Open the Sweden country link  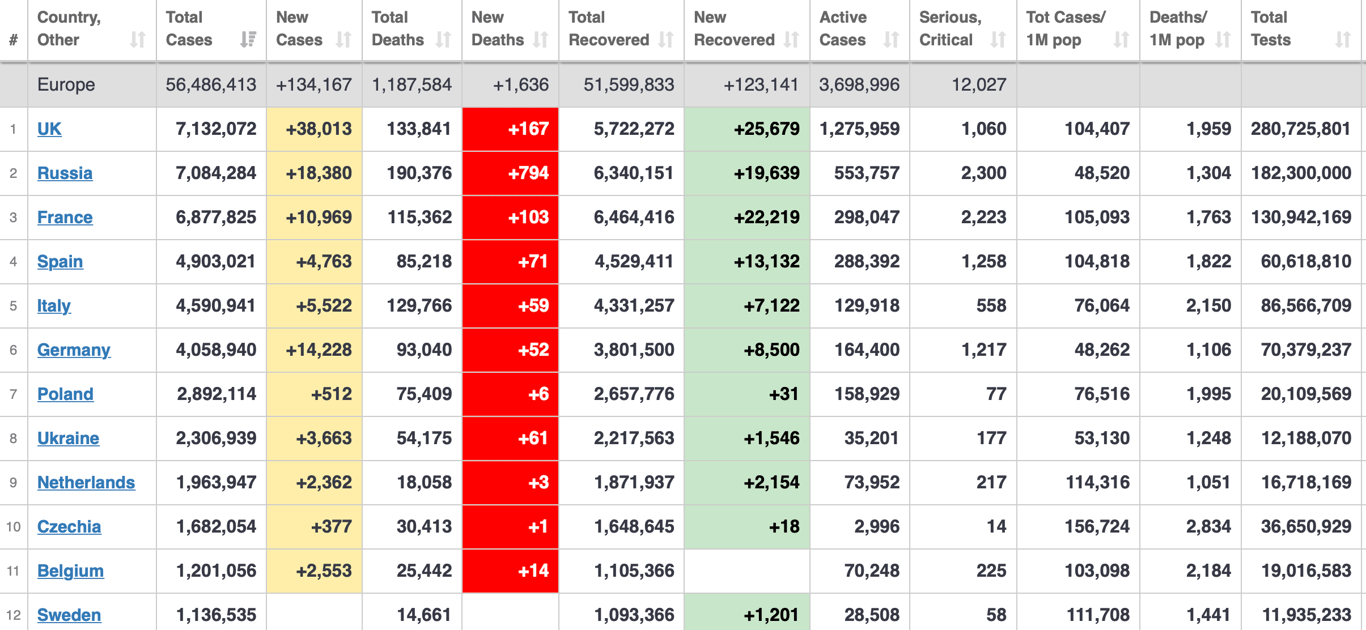69,614
